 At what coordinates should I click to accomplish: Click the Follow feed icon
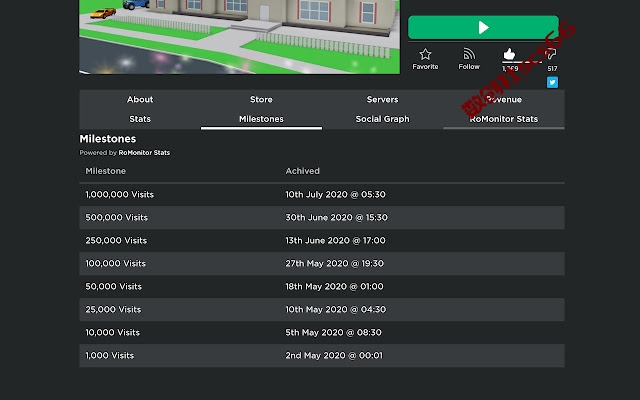(x=469, y=54)
